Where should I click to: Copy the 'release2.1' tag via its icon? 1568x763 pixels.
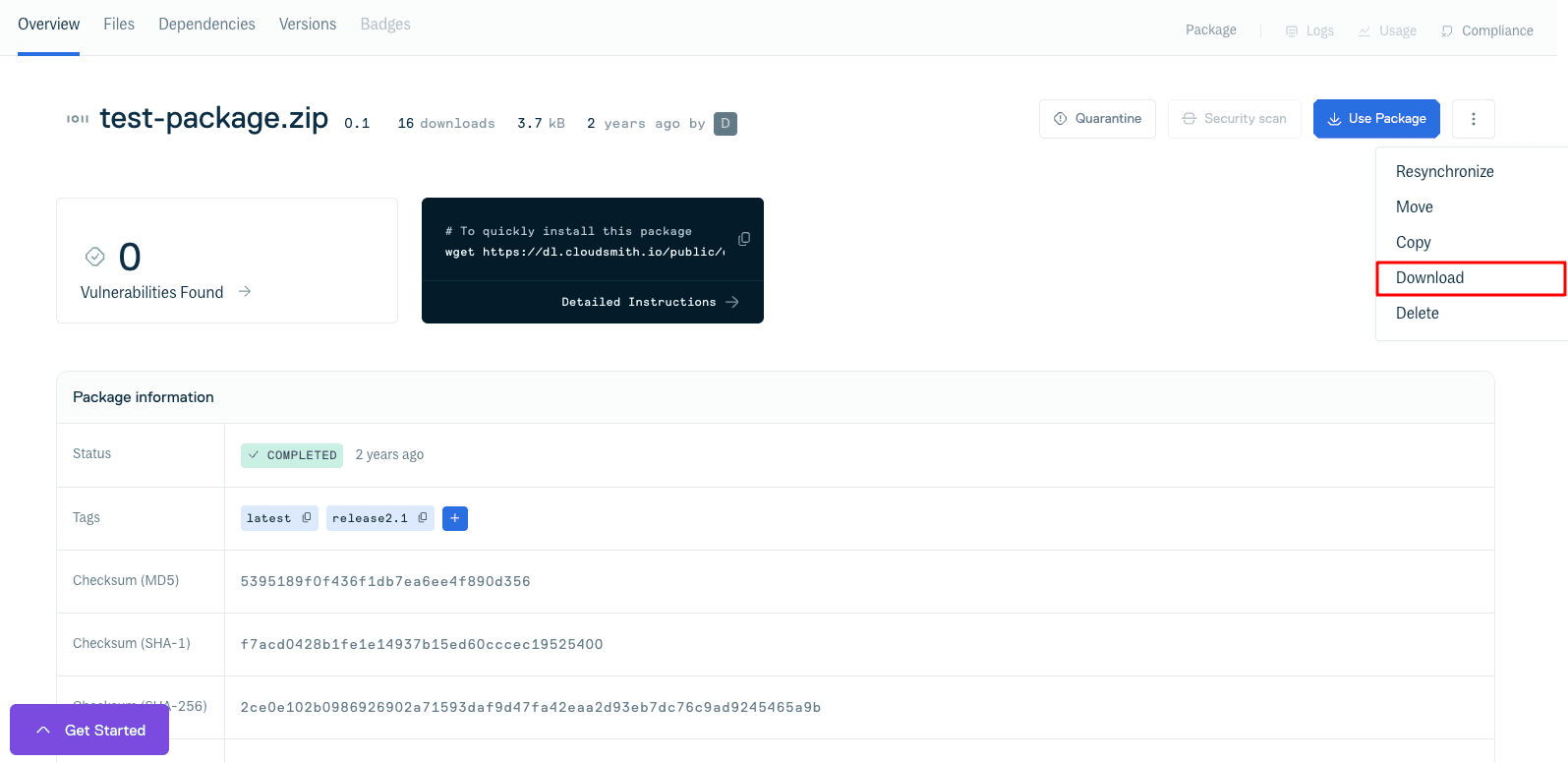(423, 518)
